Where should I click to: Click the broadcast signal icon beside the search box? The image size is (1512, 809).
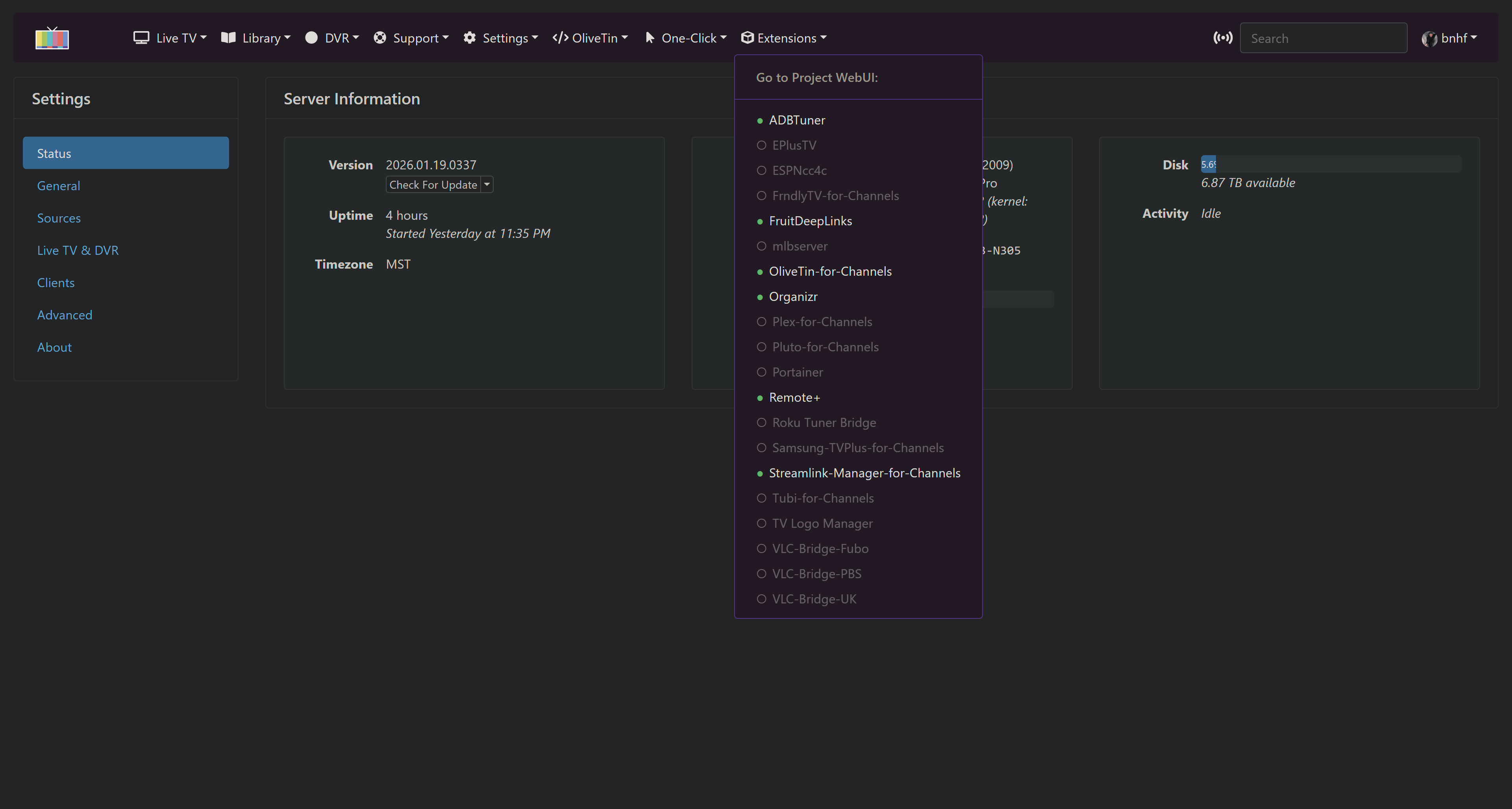[1223, 38]
